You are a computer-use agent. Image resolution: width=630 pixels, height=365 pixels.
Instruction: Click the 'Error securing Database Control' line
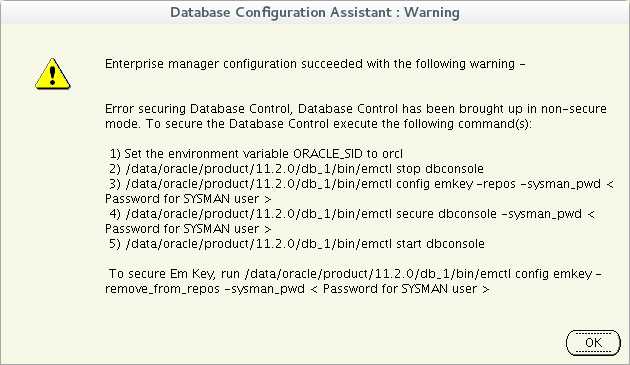point(356,109)
